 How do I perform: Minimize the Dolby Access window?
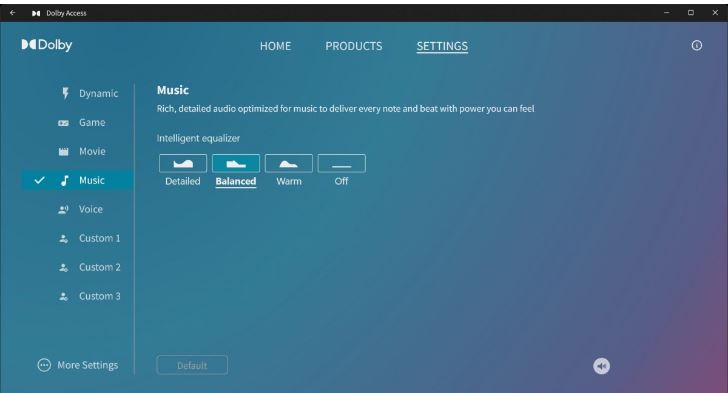(x=667, y=13)
